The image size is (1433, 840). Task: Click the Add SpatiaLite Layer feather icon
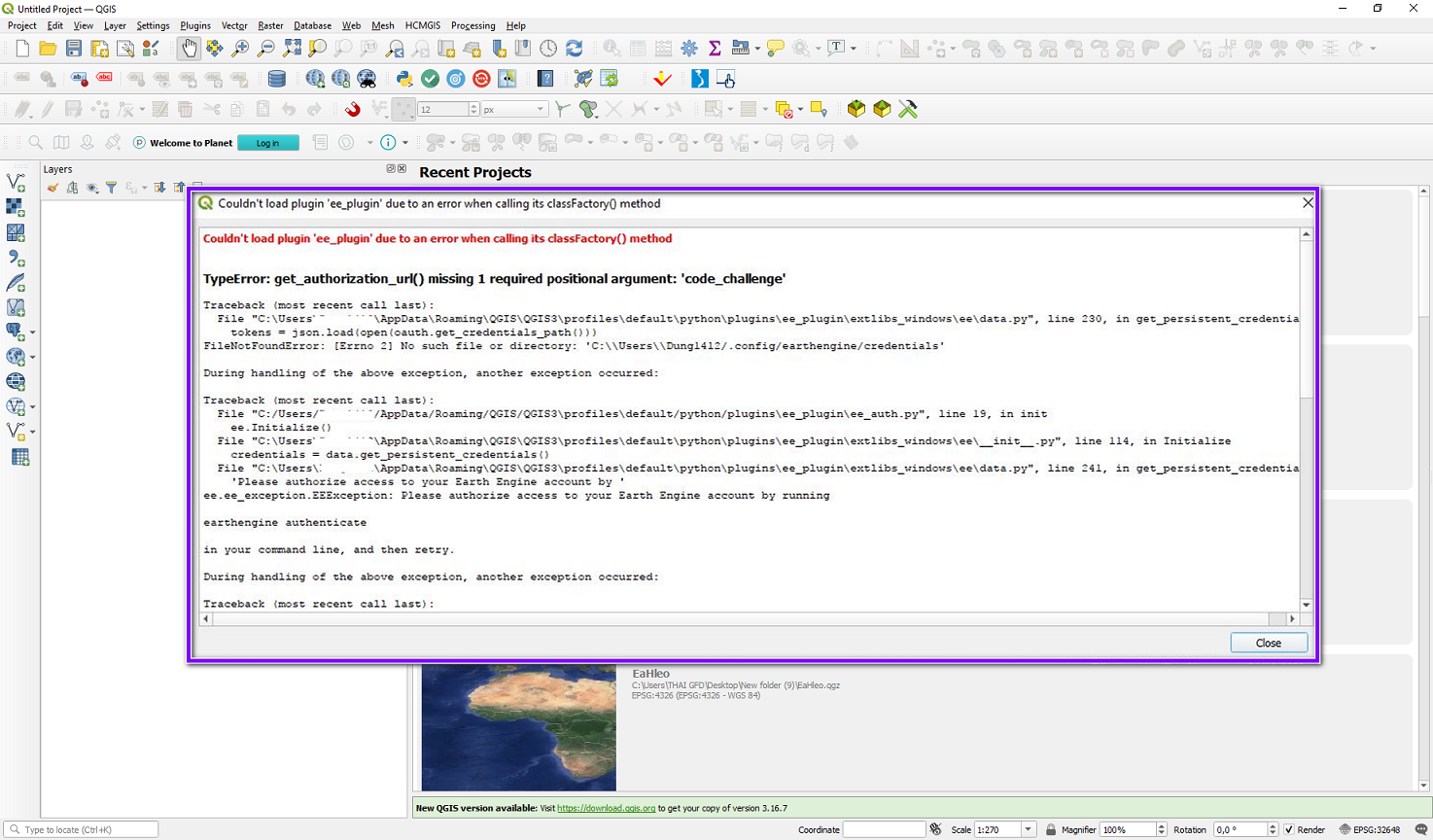[16, 283]
